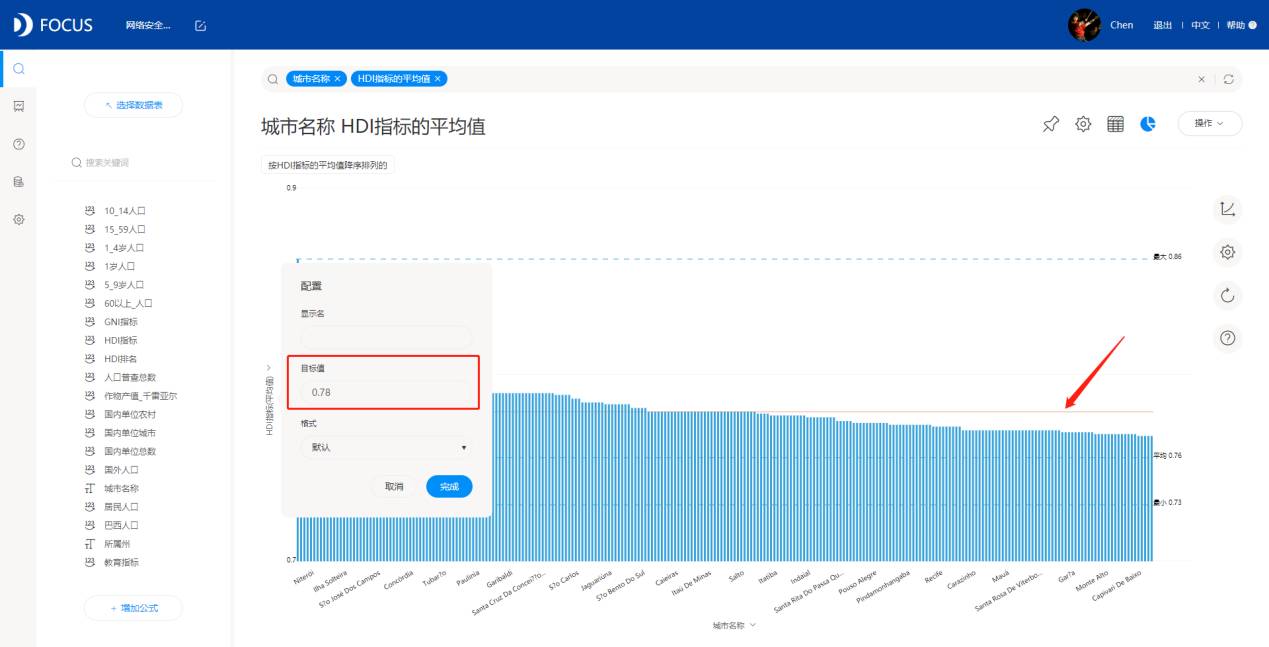Select the 居民人口 column
1269x647 pixels.
[121, 507]
